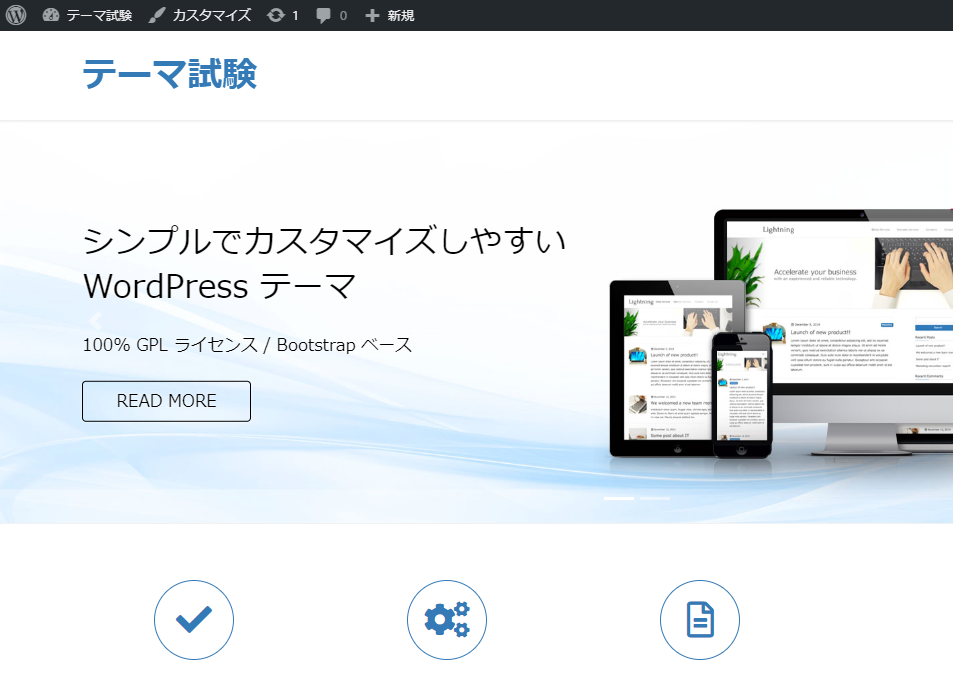The image size is (953, 673).
Task: Click the checkmark circle icon
Action: point(194,620)
